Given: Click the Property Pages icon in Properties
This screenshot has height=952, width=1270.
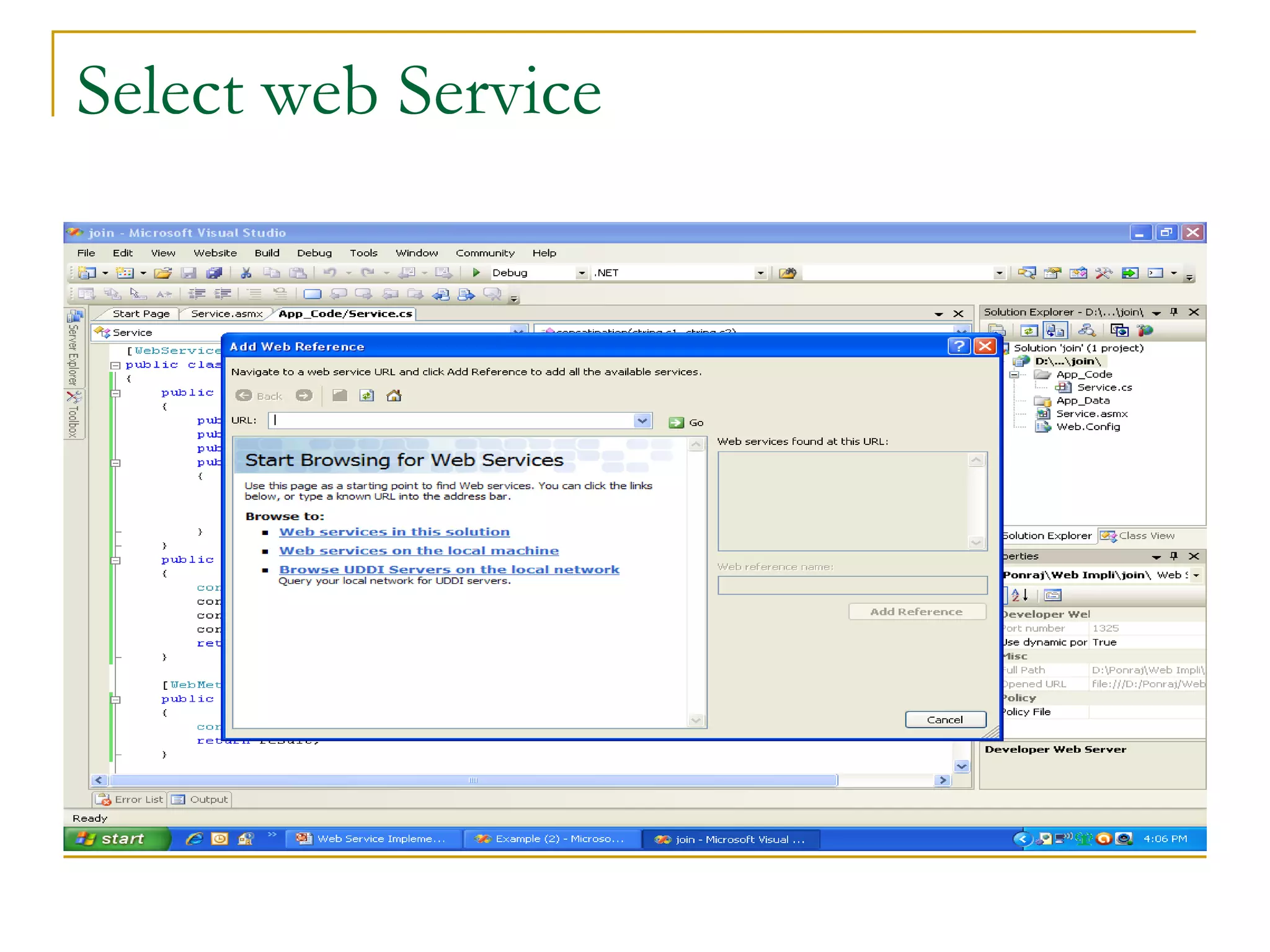Looking at the screenshot, I should click(x=1052, y=595).
